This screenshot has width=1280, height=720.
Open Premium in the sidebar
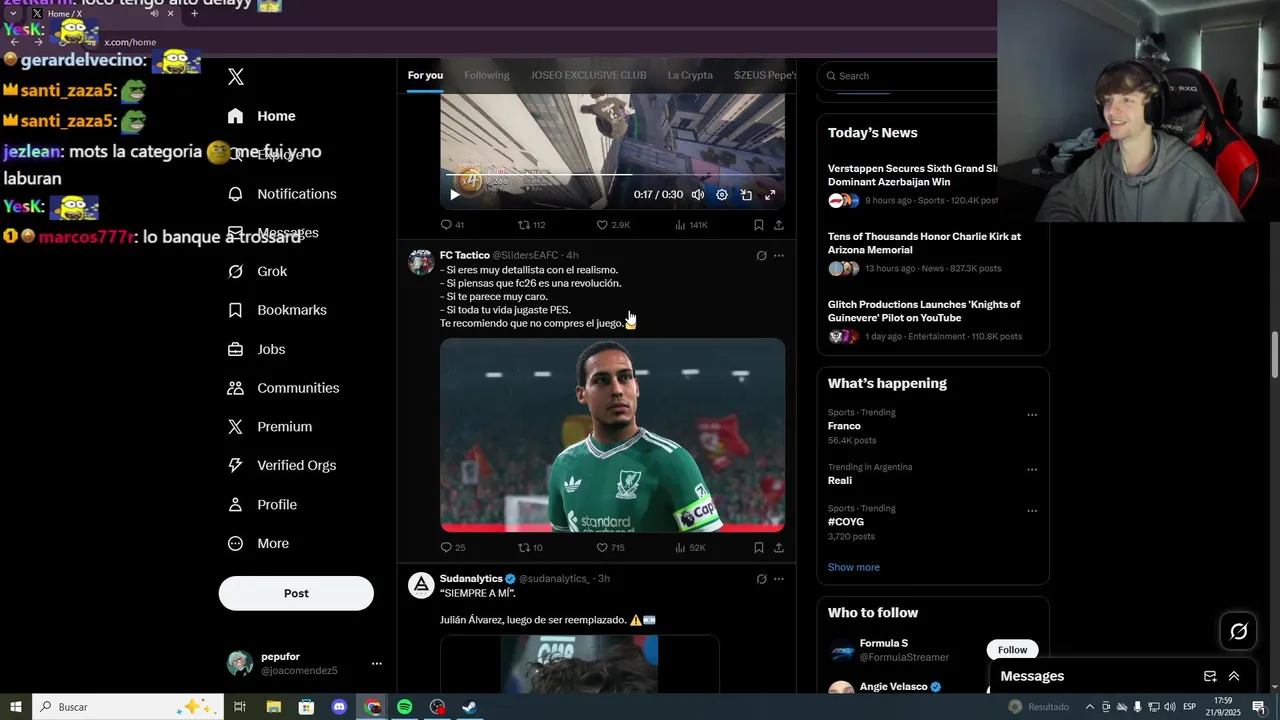point(270,426)
